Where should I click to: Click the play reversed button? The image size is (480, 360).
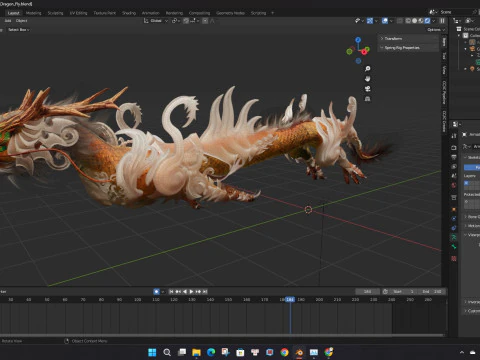point(185,292)
